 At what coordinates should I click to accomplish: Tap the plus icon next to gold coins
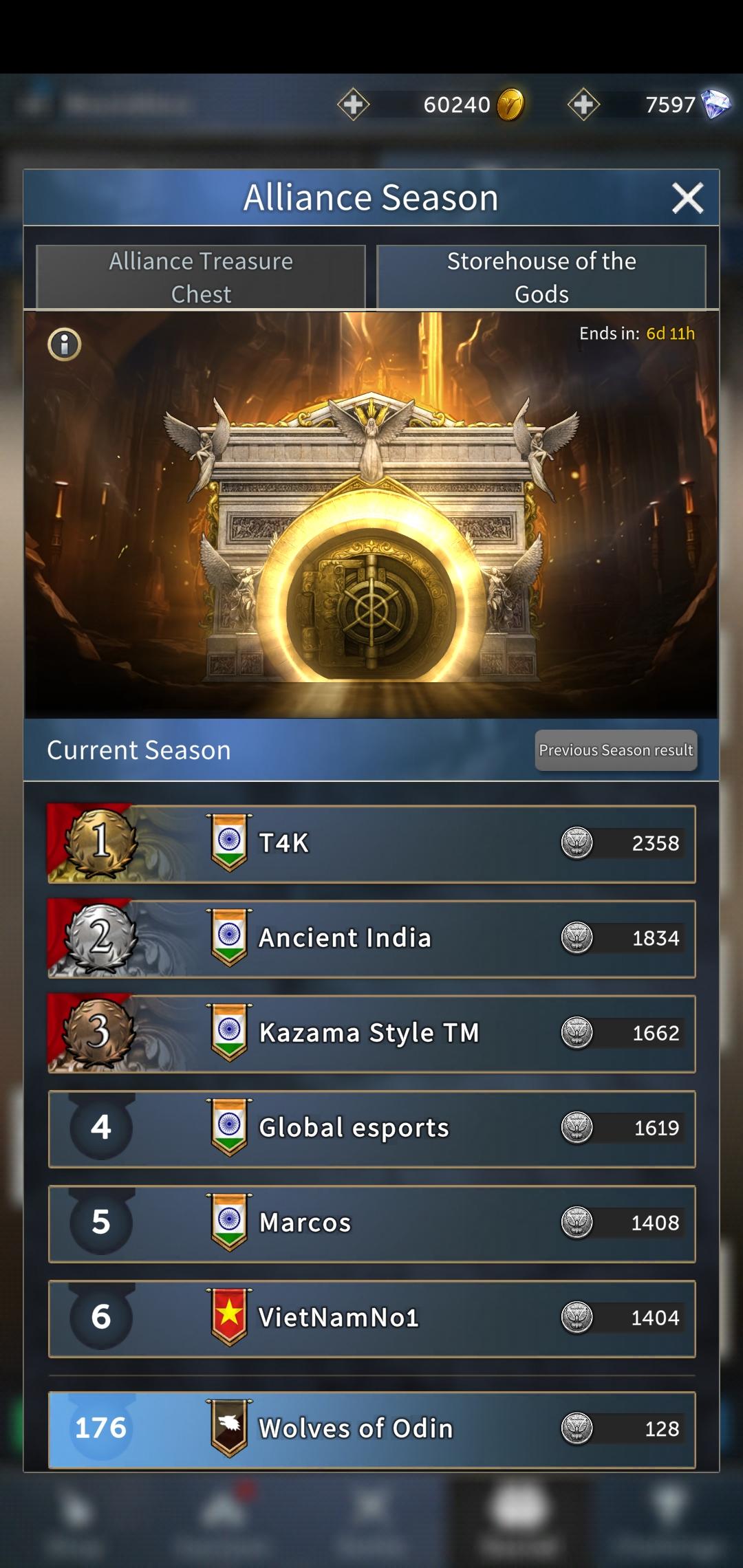[354, 105]
